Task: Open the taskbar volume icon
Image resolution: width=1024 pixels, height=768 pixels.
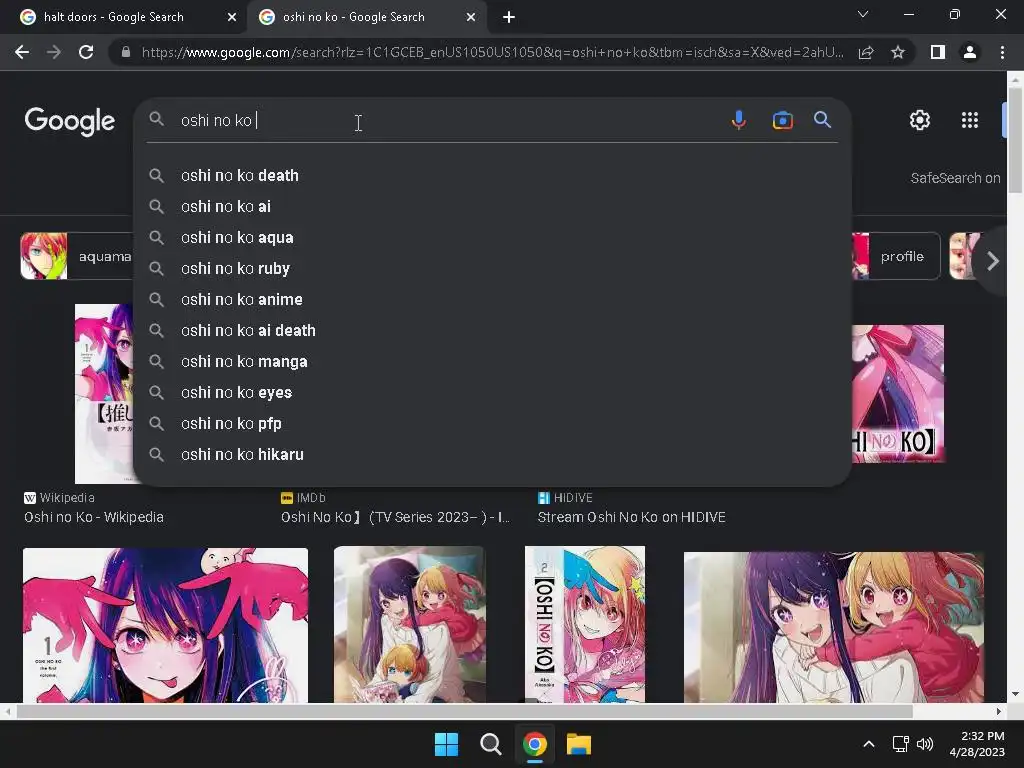Action: pos(925,744)
